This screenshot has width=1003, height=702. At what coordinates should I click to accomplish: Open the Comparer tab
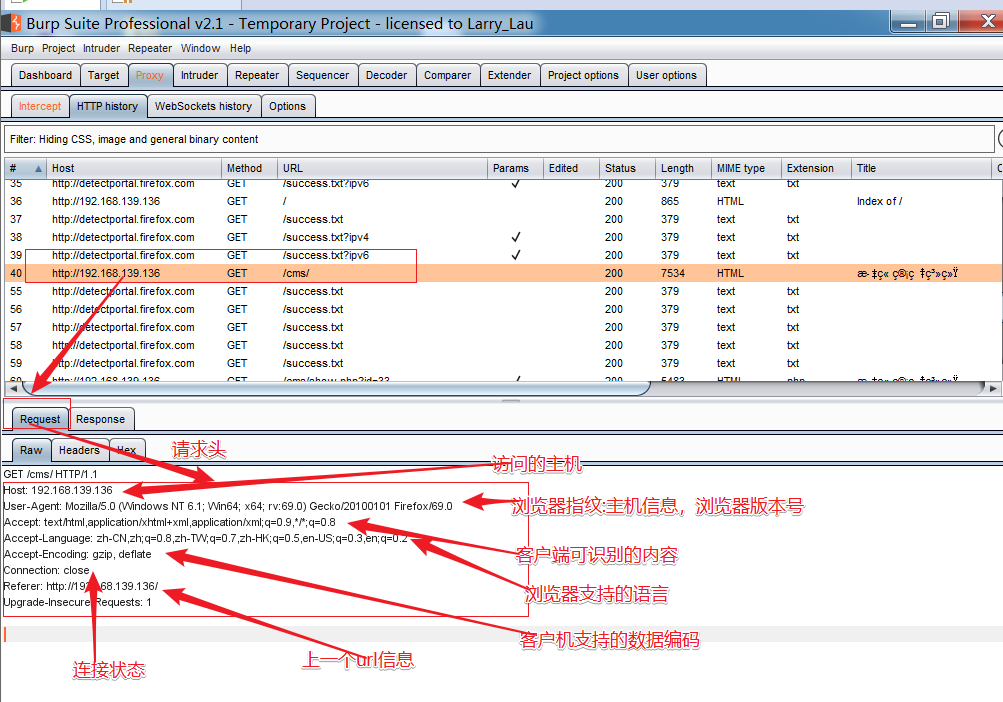447,75
